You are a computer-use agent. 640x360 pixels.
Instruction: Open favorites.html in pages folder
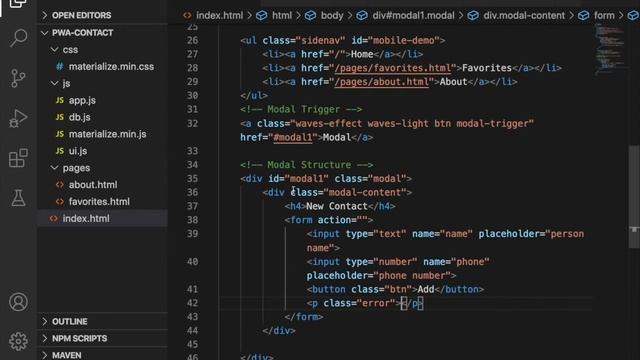click(99, 202)
